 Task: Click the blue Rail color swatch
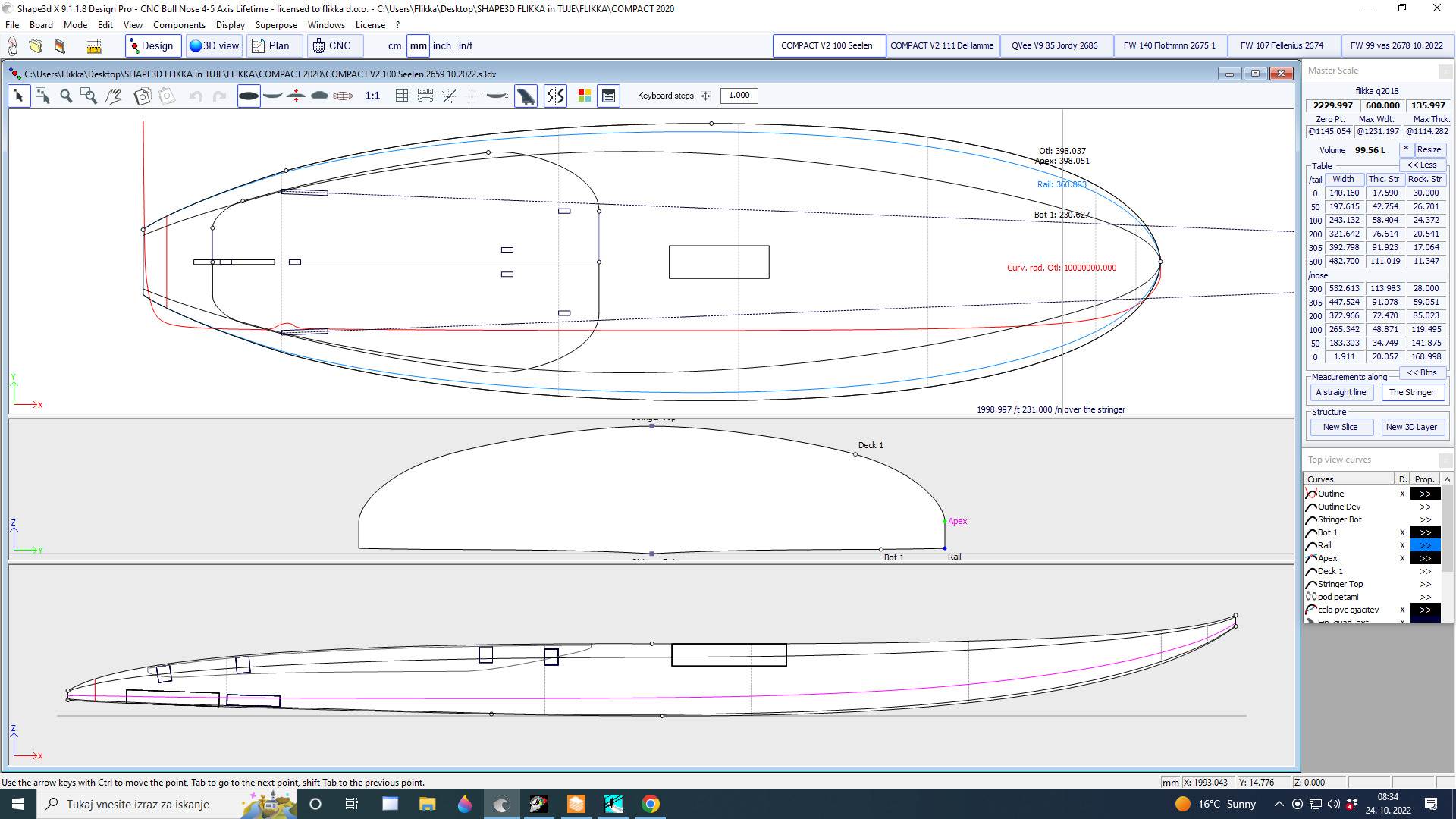[x=1425, y=545]
